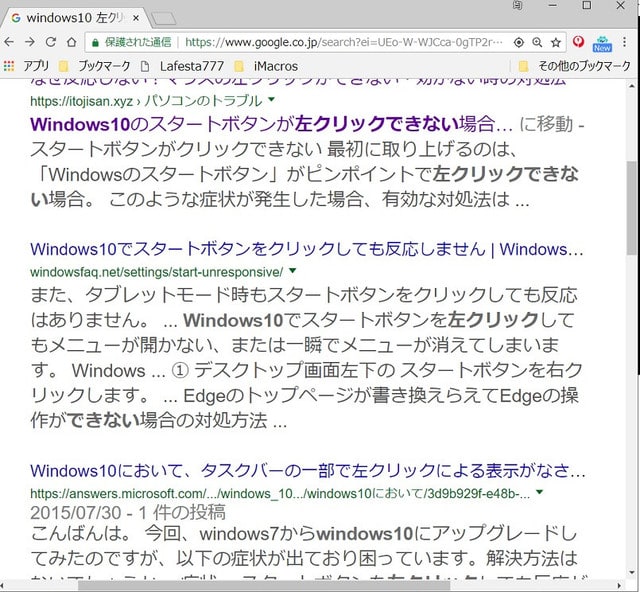Open その他のブックマーク folder
This screenshot has height=592, width=640.
[x=575, y=66]
